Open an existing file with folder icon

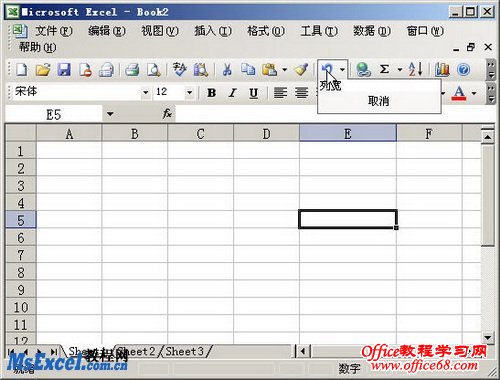[43, 70]
